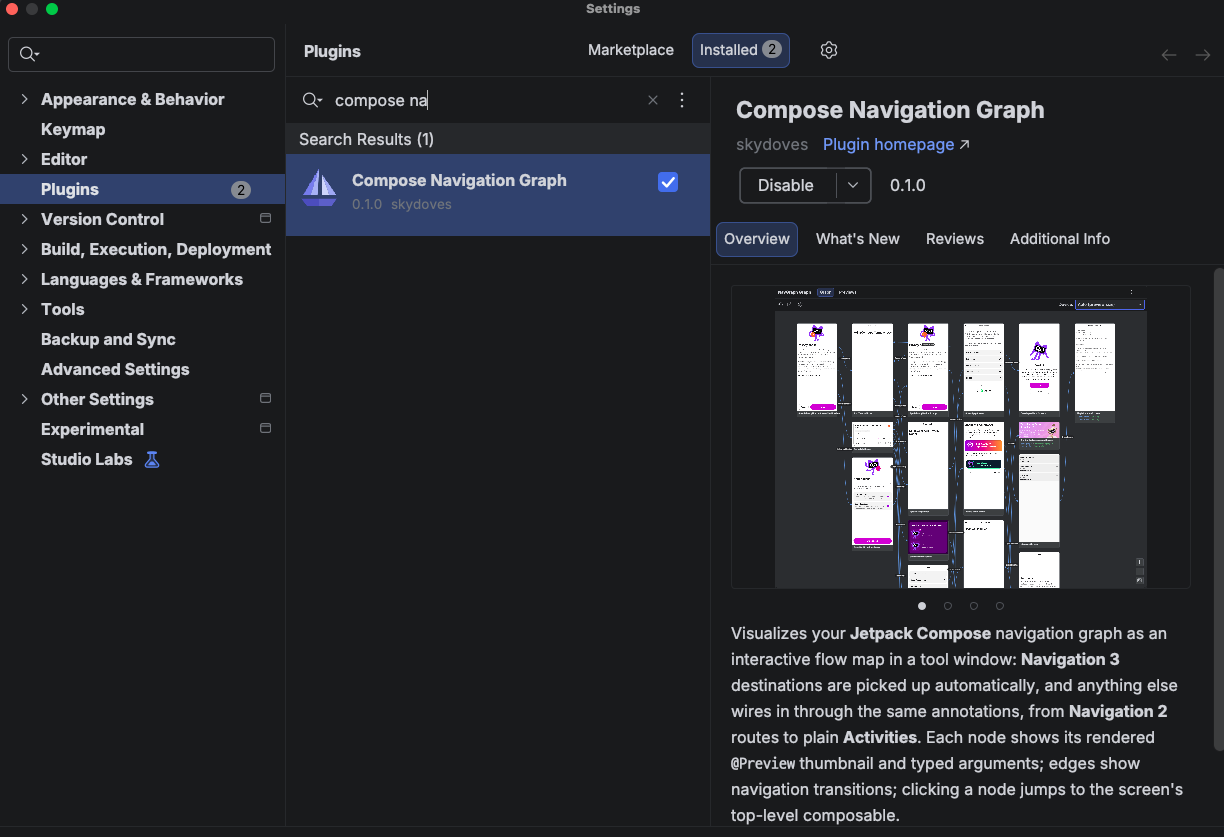Select Studio Labs settings item

pos(86,459)
